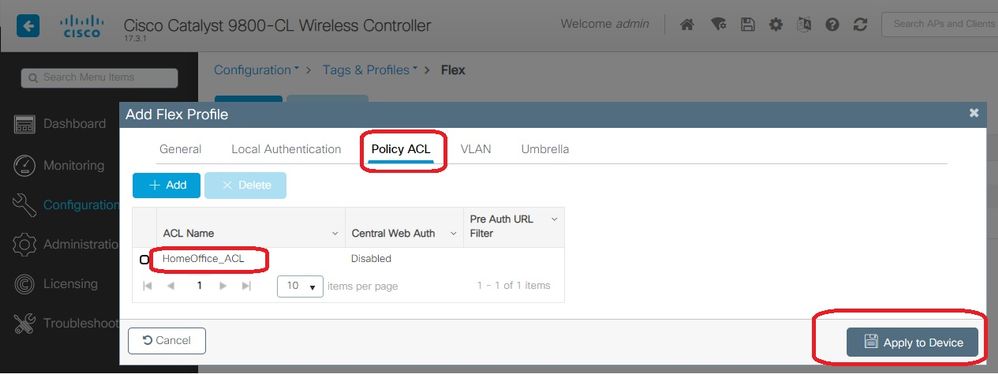This screenshot has width=998, height=374.
Task: Click the Help question mark icon
Action: [x=832, y=25]
